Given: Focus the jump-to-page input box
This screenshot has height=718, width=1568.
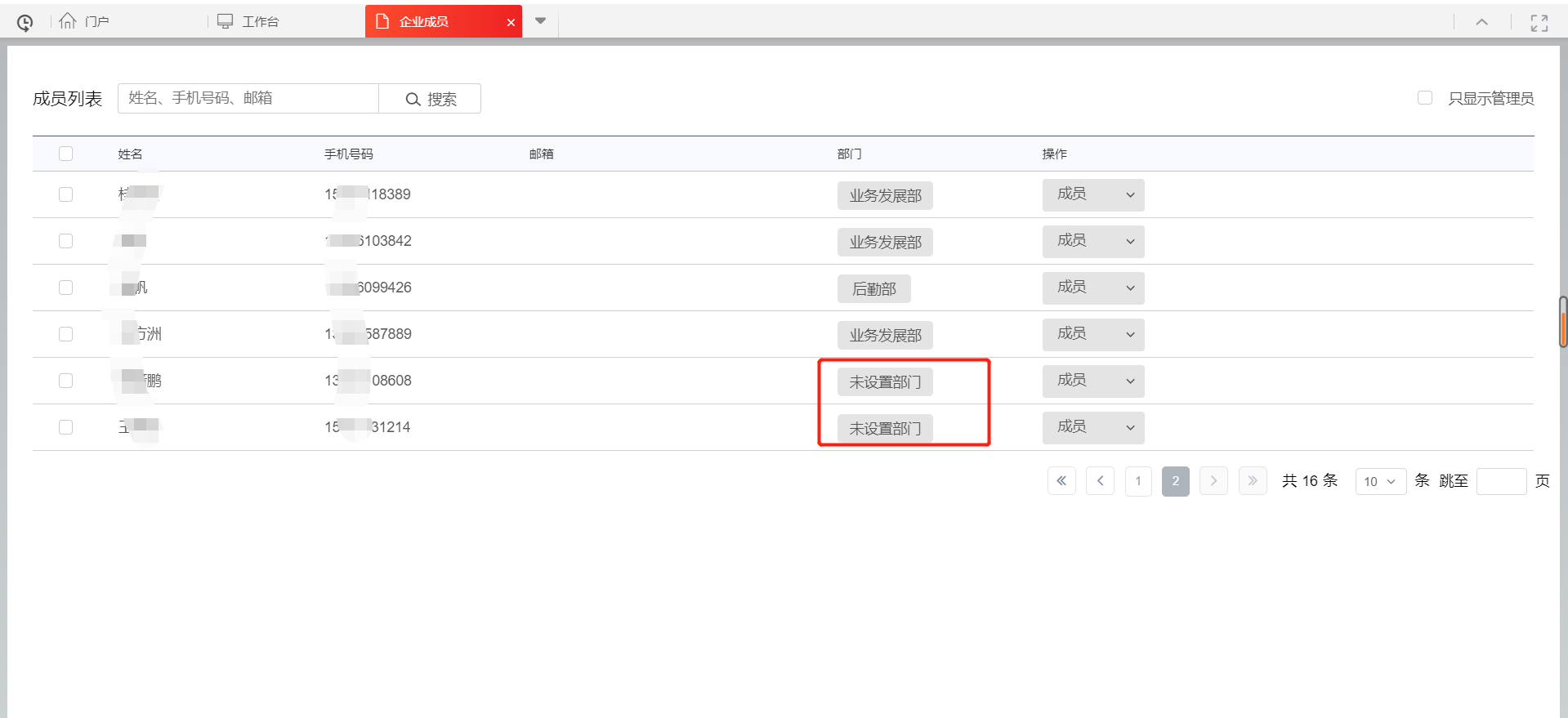Looking at the screenshot, I should pyautogui.click(x=1501, y=481).
